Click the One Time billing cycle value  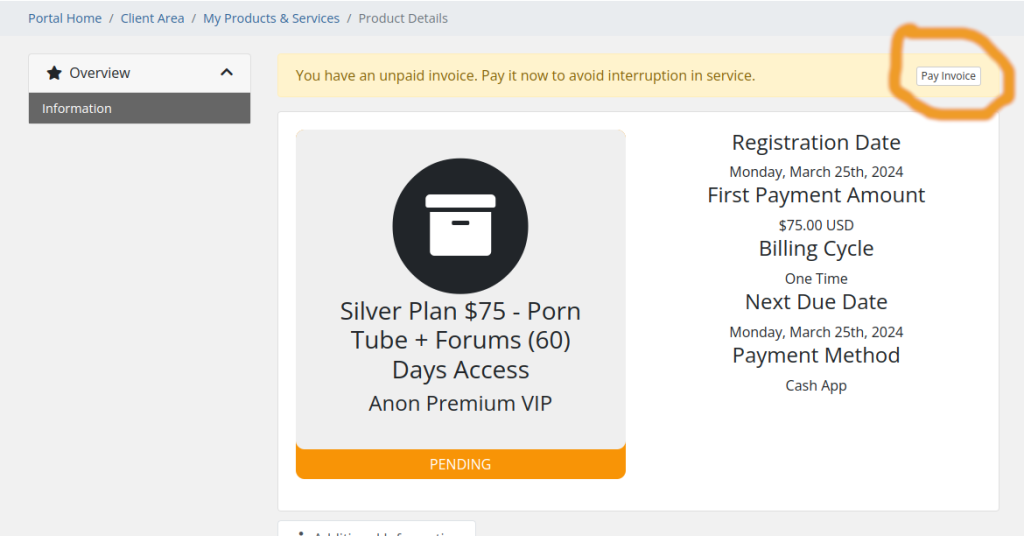[816, 279]
